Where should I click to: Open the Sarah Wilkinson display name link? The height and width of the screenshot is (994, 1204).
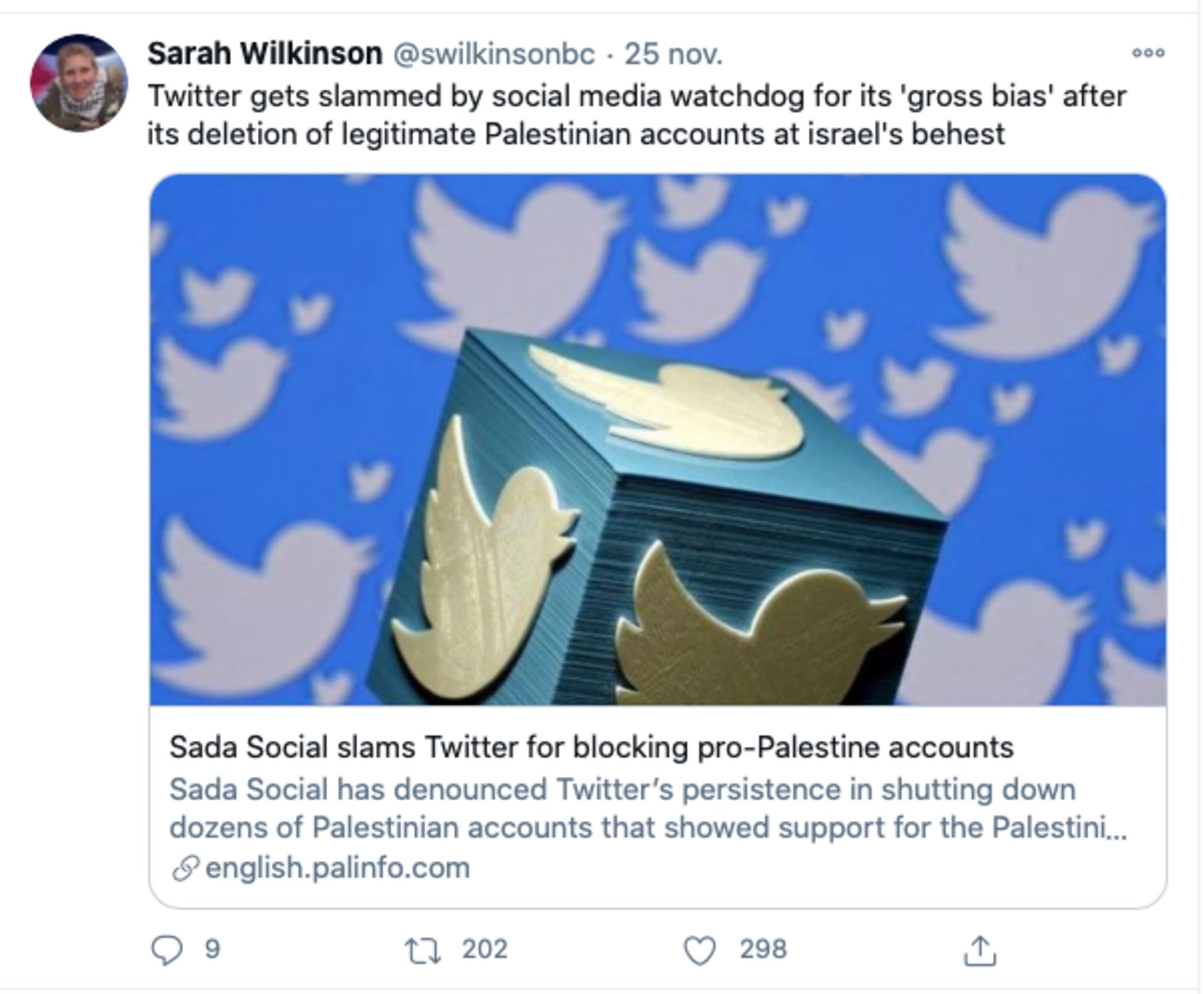click(264, 54)
